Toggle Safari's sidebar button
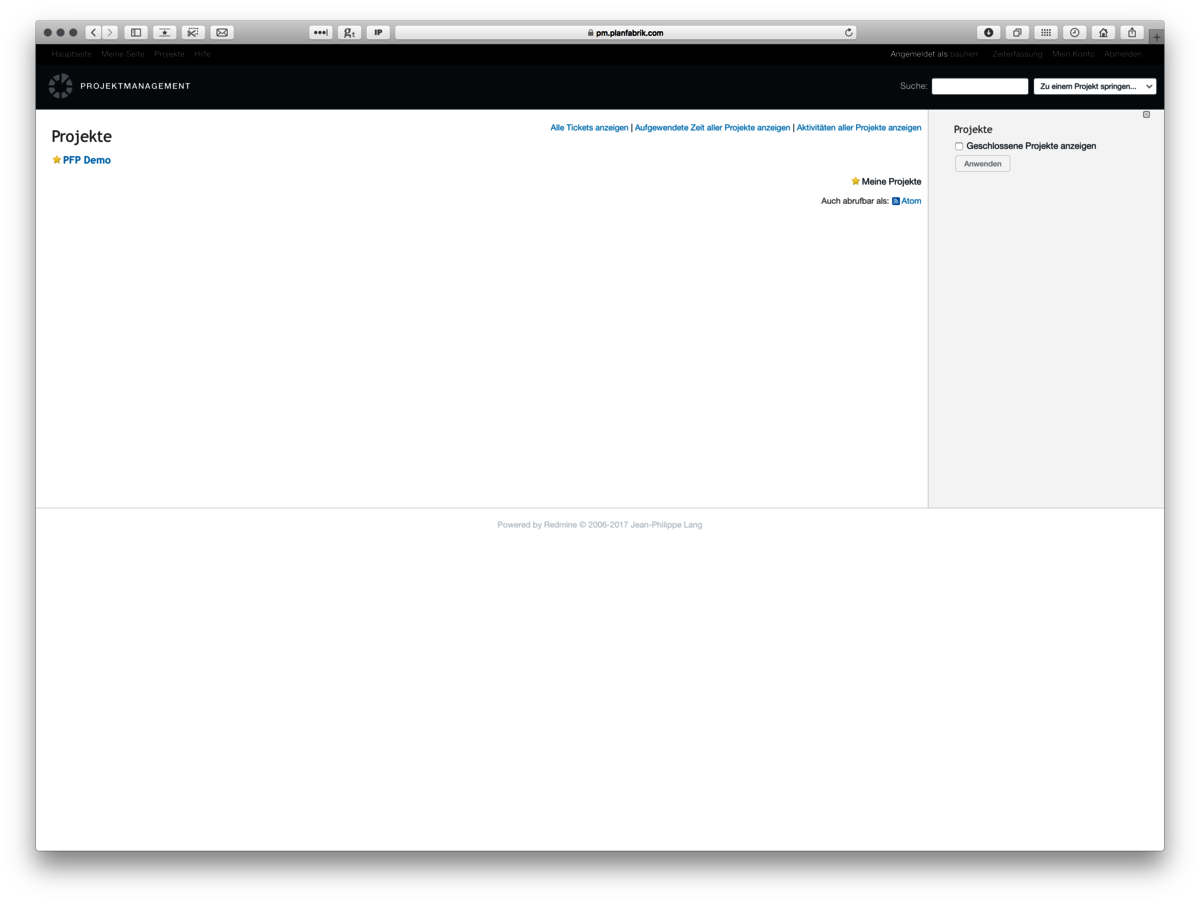Image resolution: width=1200 pixels, height=902 pixels. tap(136, 33)
